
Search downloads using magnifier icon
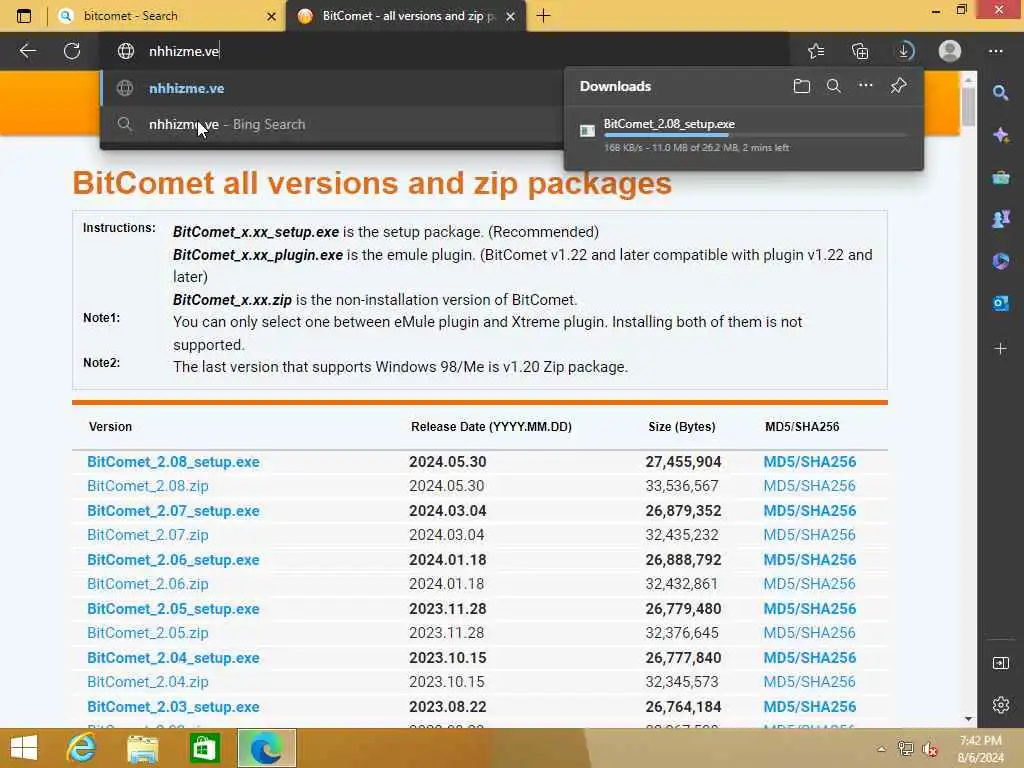point(833,86)
